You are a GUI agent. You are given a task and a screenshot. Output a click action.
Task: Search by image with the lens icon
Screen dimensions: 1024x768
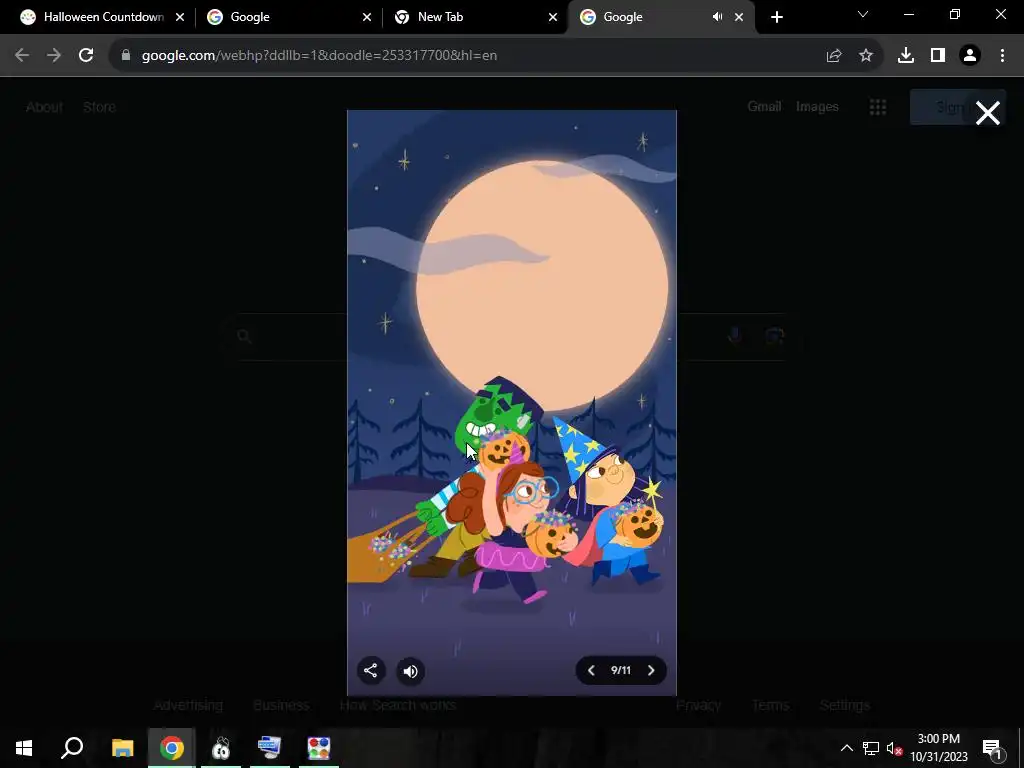pyautogui.click(x=774, y=336)
